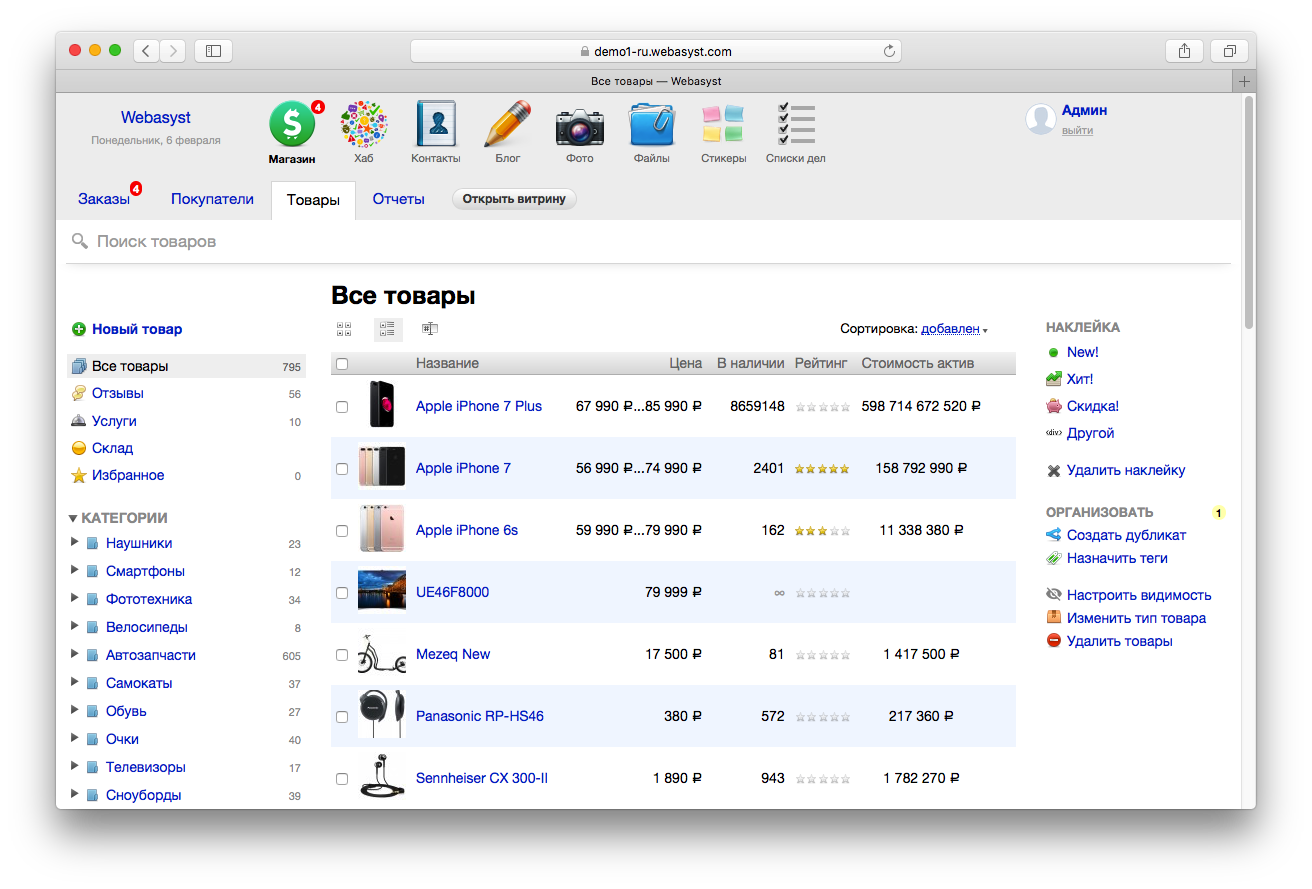Image resolution: width=1312 pixels, height=889 pixels.
Task: Open the Хаб app icon
Action: click(x=364, y=124)
